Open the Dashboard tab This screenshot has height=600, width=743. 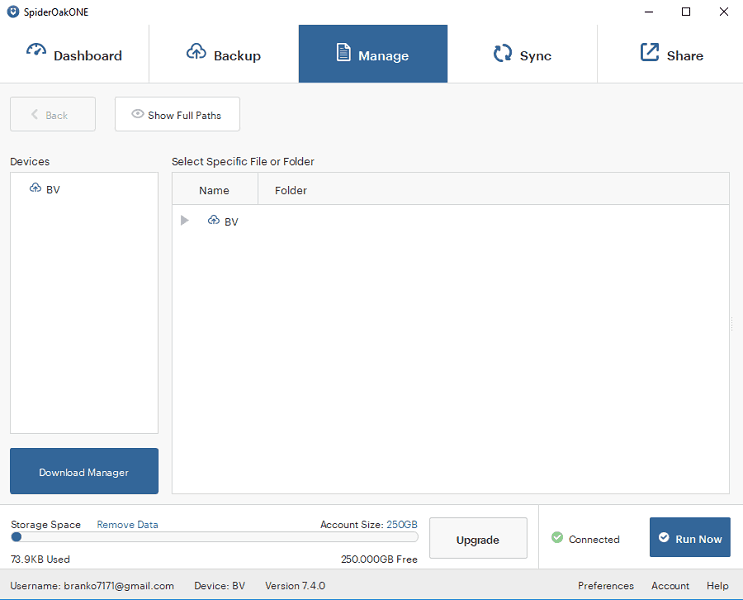coord(74,54)
